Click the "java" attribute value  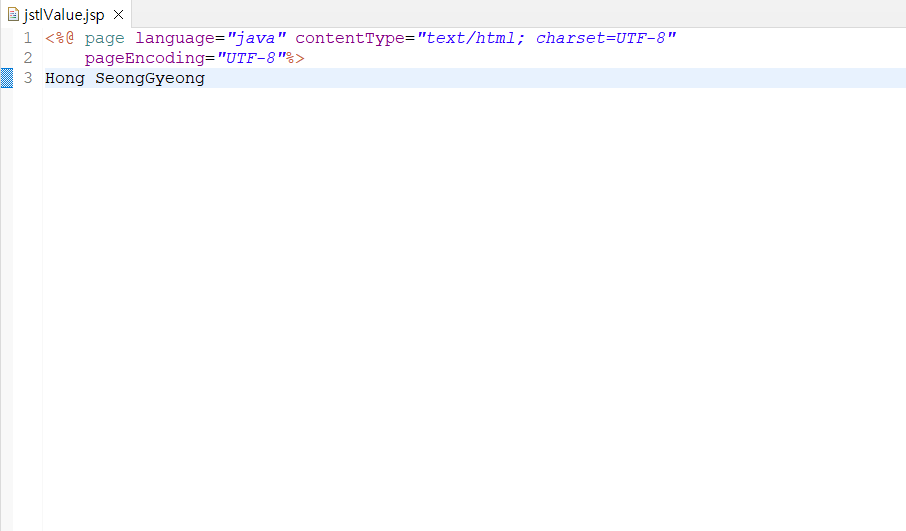pyautogui.click(x=256, y=38)
